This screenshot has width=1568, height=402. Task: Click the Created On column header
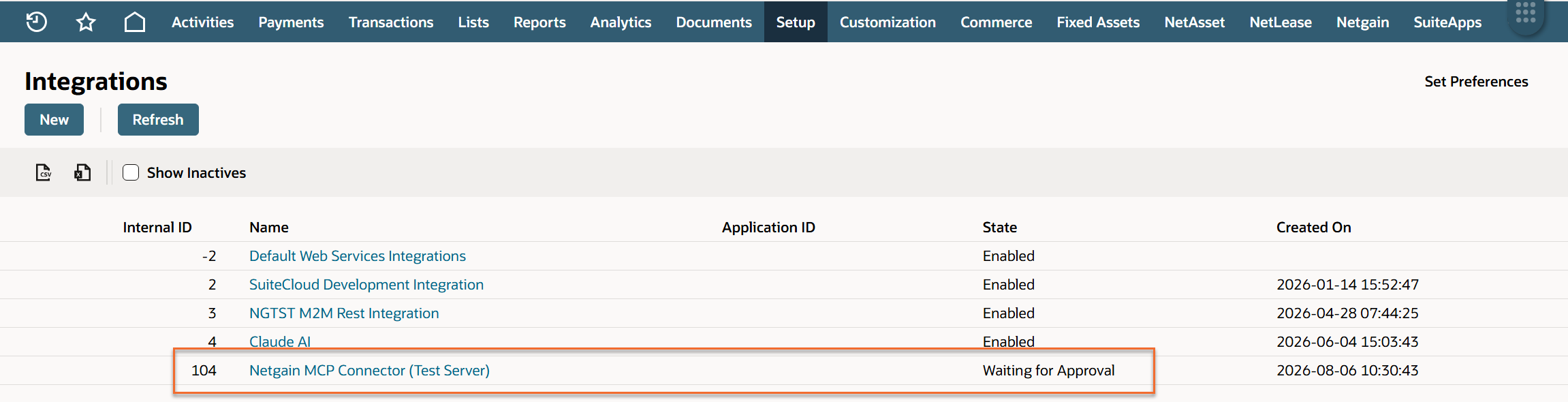point(1313,227)
